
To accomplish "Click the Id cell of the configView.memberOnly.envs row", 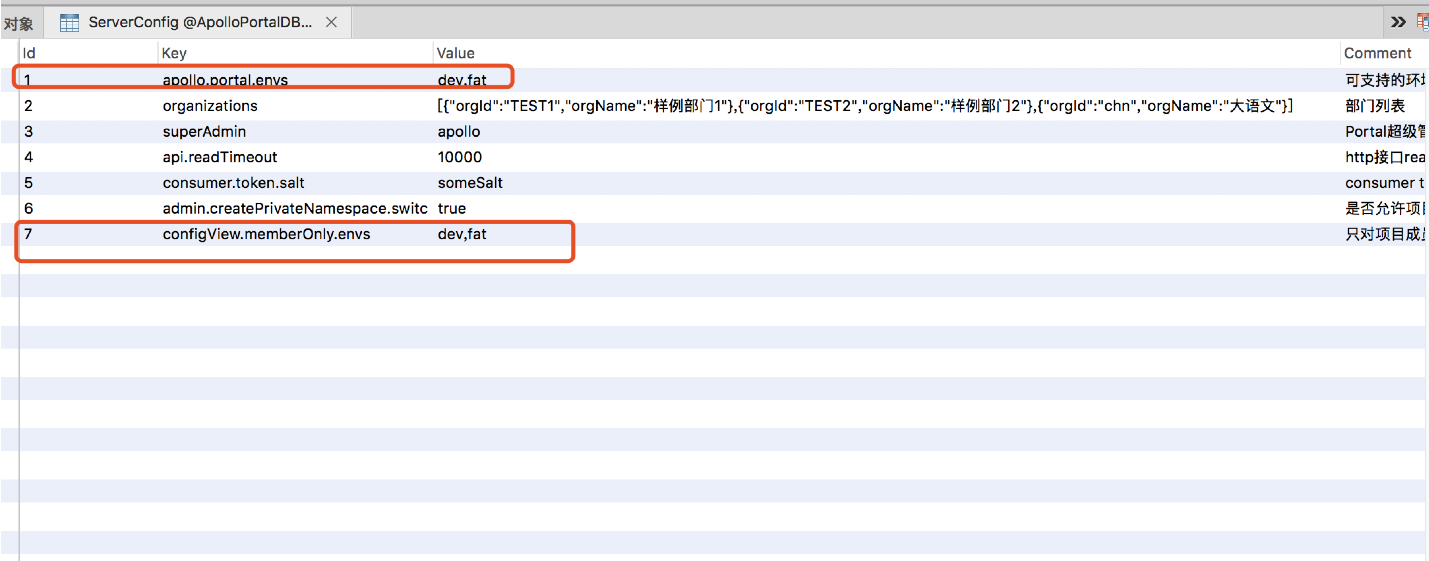I will click(x=88, y=234).
